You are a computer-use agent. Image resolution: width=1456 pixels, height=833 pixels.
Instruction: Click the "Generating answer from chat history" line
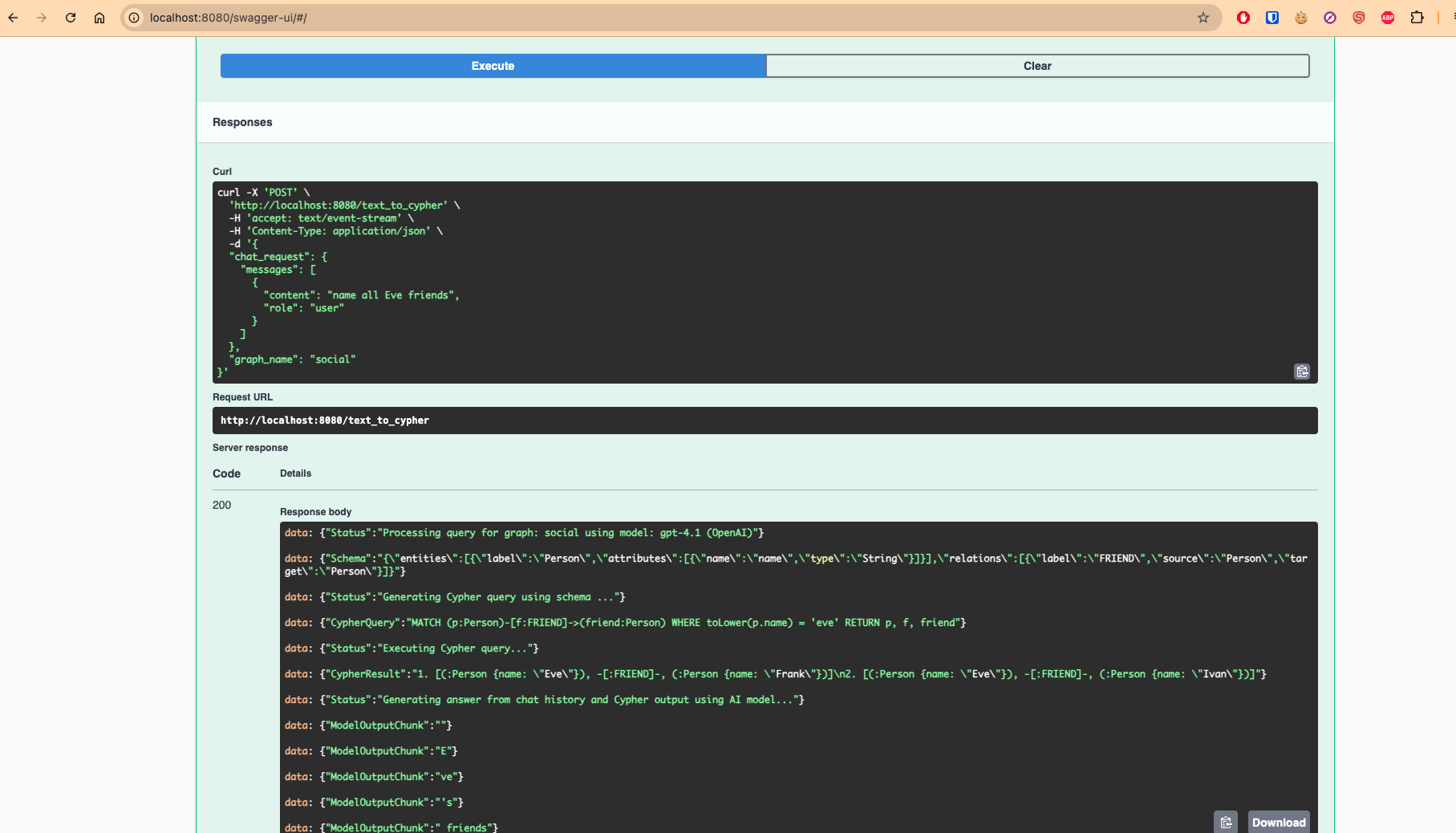(x=545, y=700)
